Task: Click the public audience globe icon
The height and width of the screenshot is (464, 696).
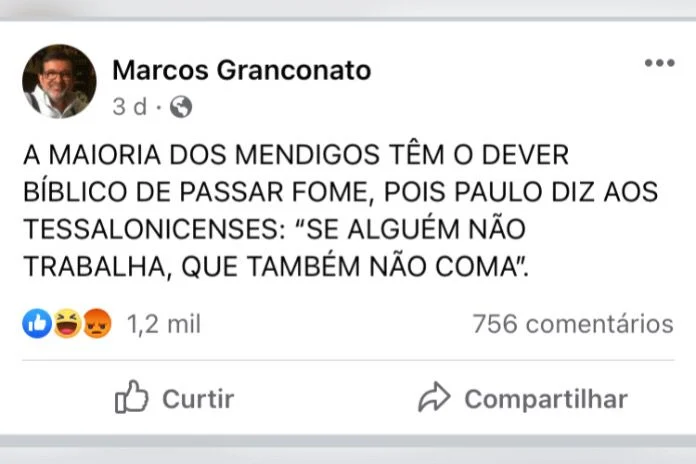Action: click(181, 105)
